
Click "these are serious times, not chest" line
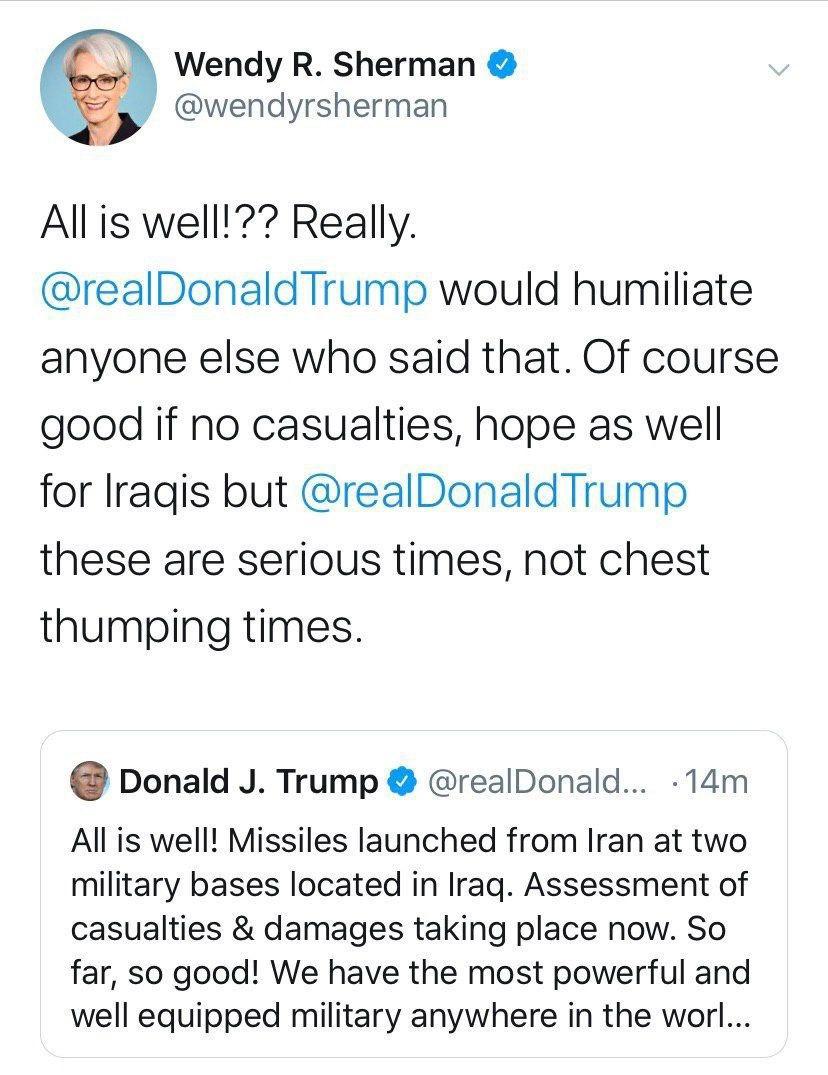point(374,560)
